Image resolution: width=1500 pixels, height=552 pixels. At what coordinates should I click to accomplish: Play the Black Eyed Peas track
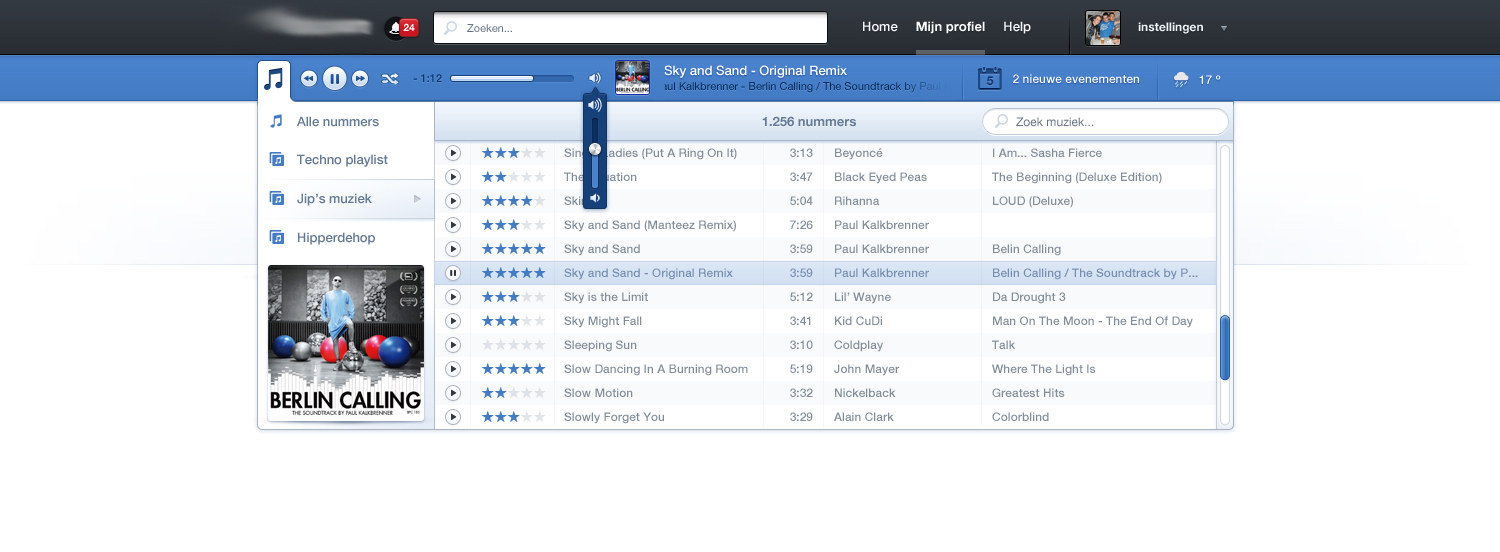[453, 177]
